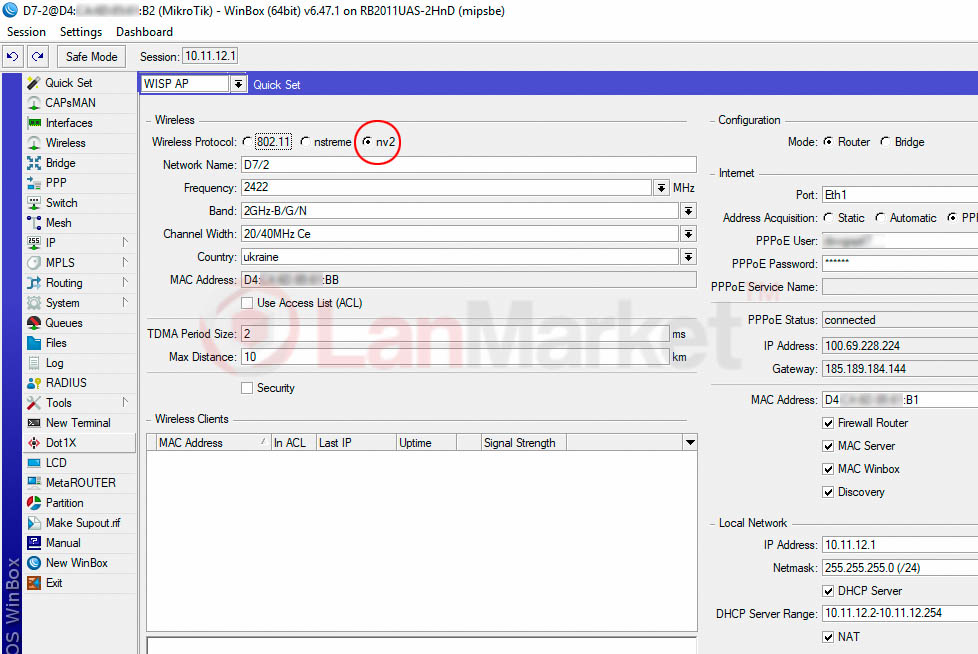Click the RADIUS icon in sidebar
Viewport: 978px width, 654px height.
(34, 383)
